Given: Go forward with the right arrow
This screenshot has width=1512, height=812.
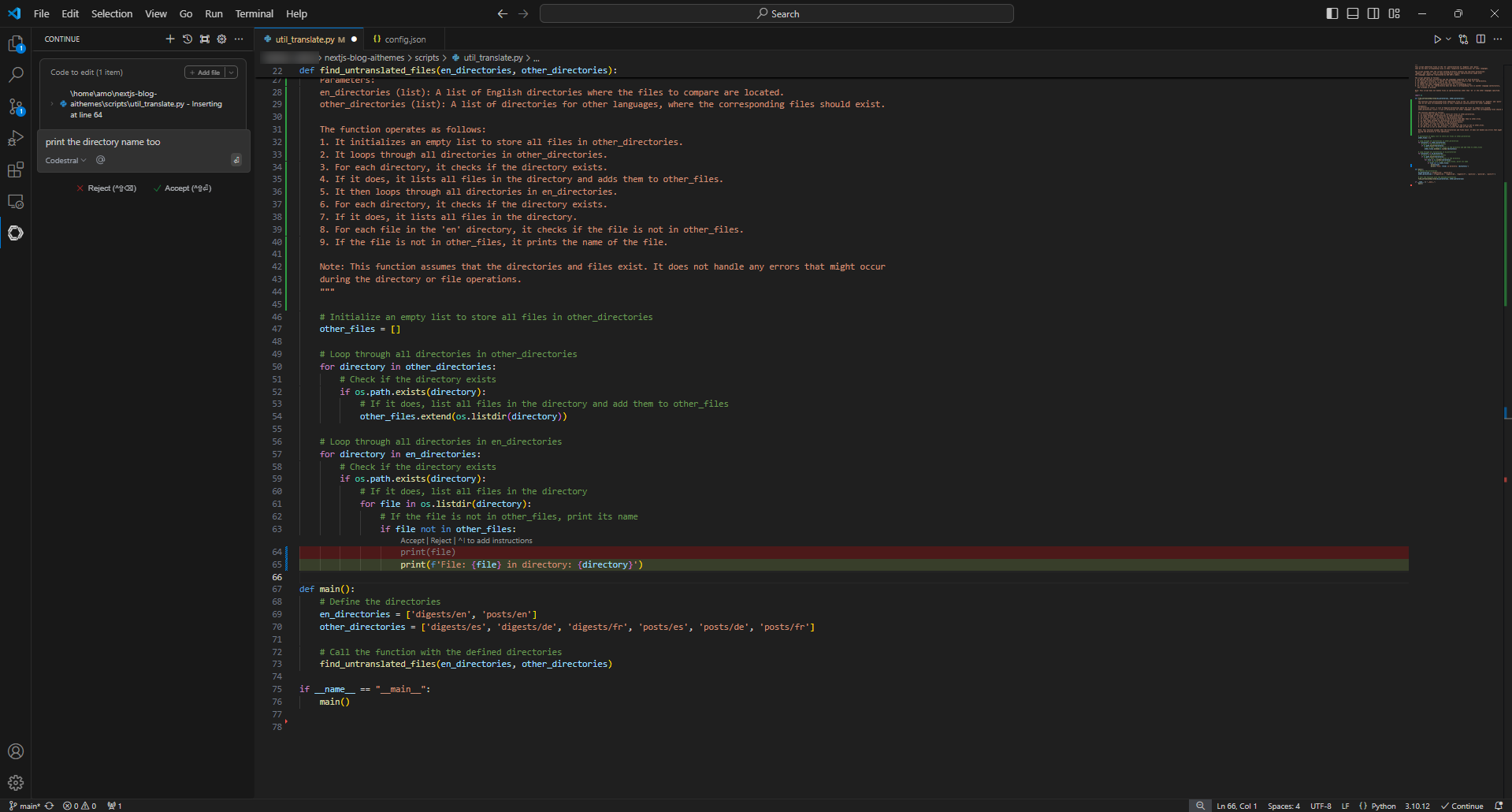Looking at the screenshot, I should coord(523,13).
